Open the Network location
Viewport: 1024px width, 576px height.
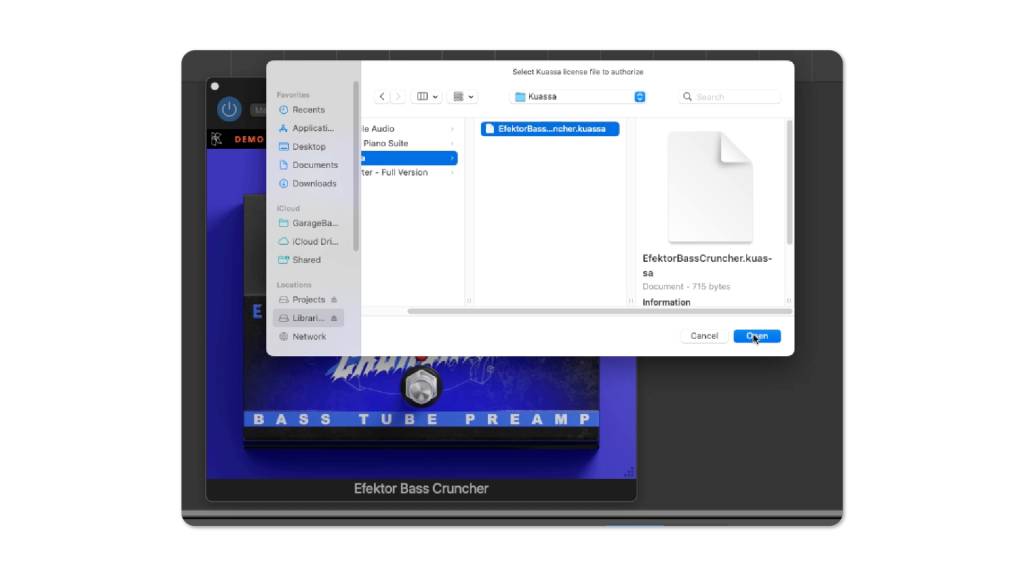pos(303,336)
